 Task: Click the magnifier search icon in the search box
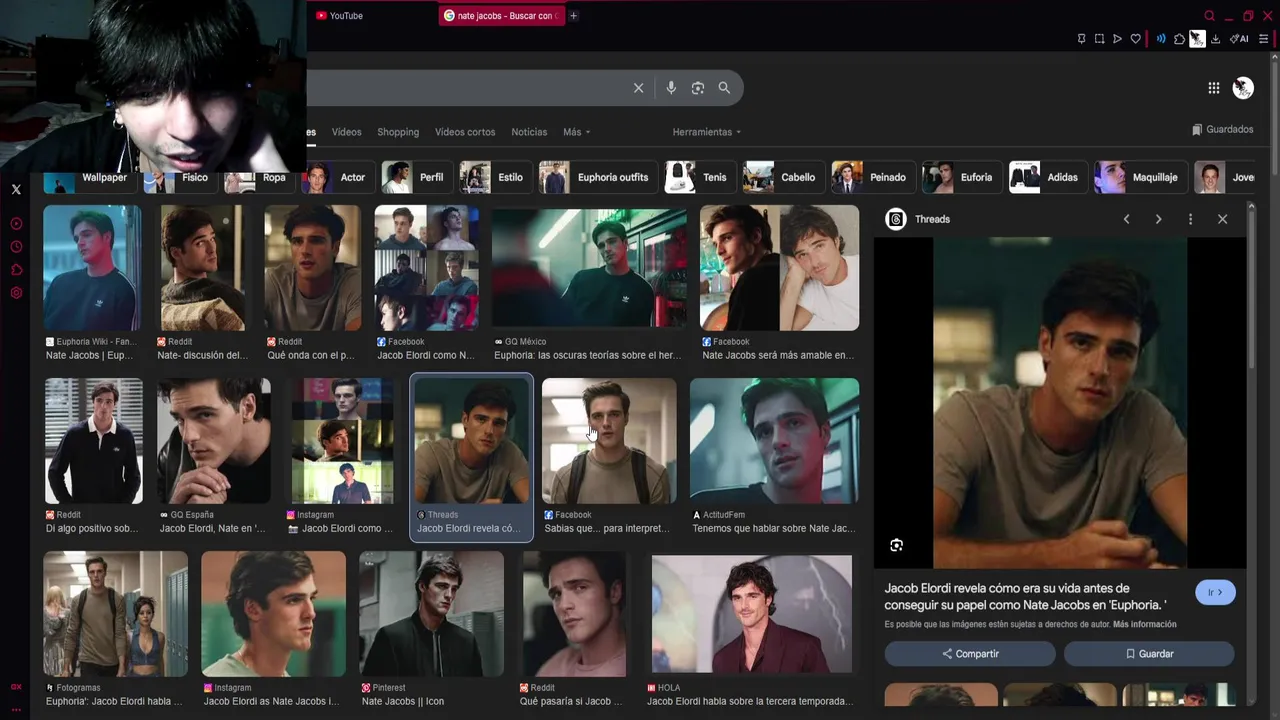724,88
